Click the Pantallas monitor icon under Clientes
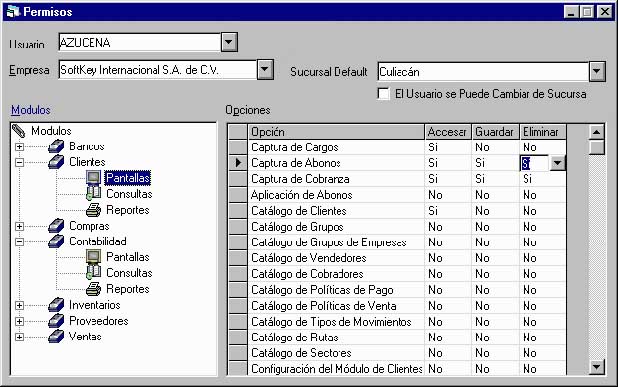This screenshot has height=387, width=618. point(93,178)
